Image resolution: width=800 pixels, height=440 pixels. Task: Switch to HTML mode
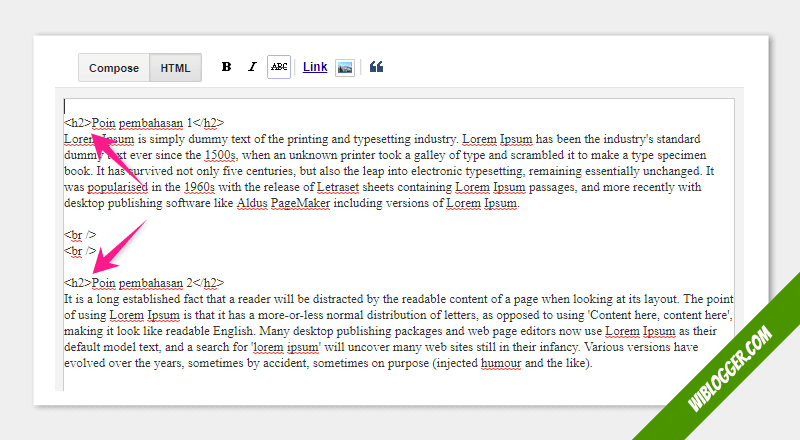(176, 68)
